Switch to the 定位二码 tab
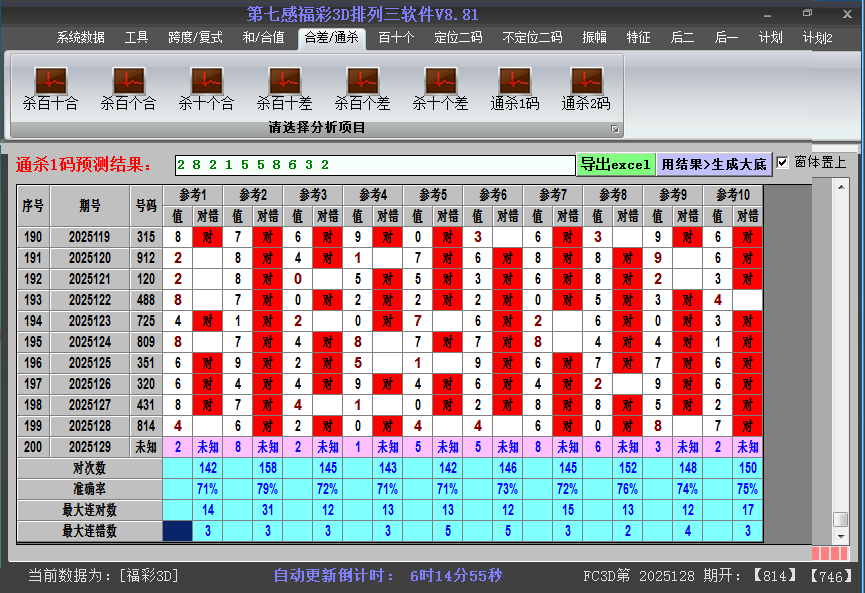 click(x=458, y=38)
